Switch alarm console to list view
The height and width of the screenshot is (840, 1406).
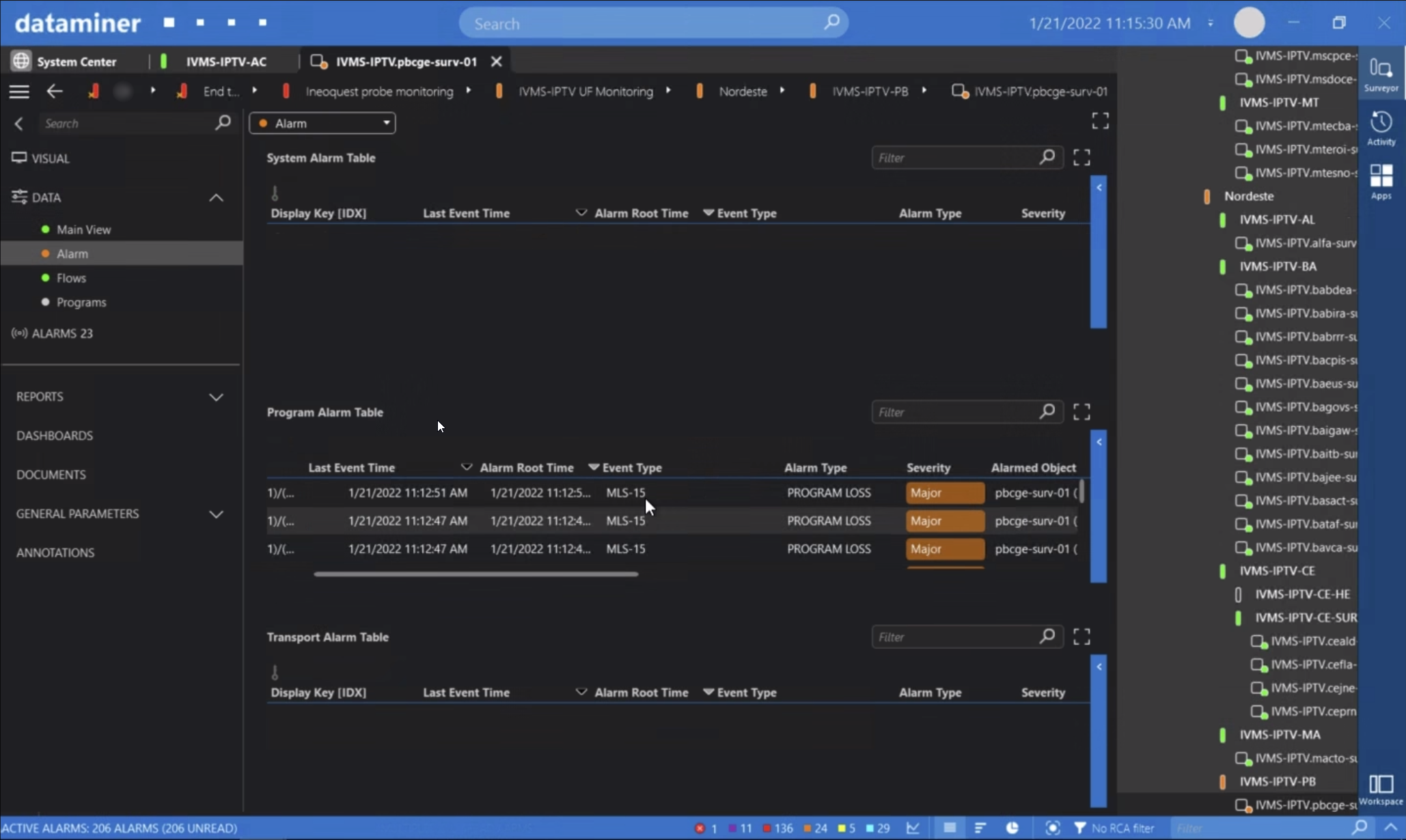pyautogui.click(x=950, y=828)
